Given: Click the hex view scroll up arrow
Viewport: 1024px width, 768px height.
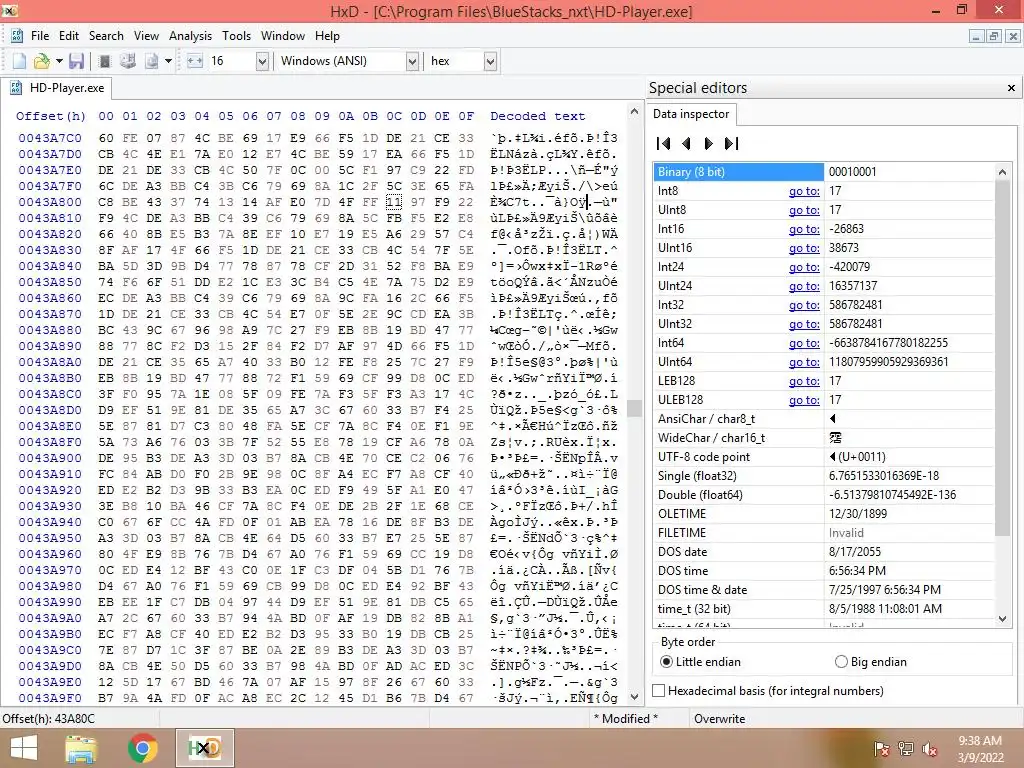Looking at the screenshot, I should pyautogui.click(x=633, y=112).
